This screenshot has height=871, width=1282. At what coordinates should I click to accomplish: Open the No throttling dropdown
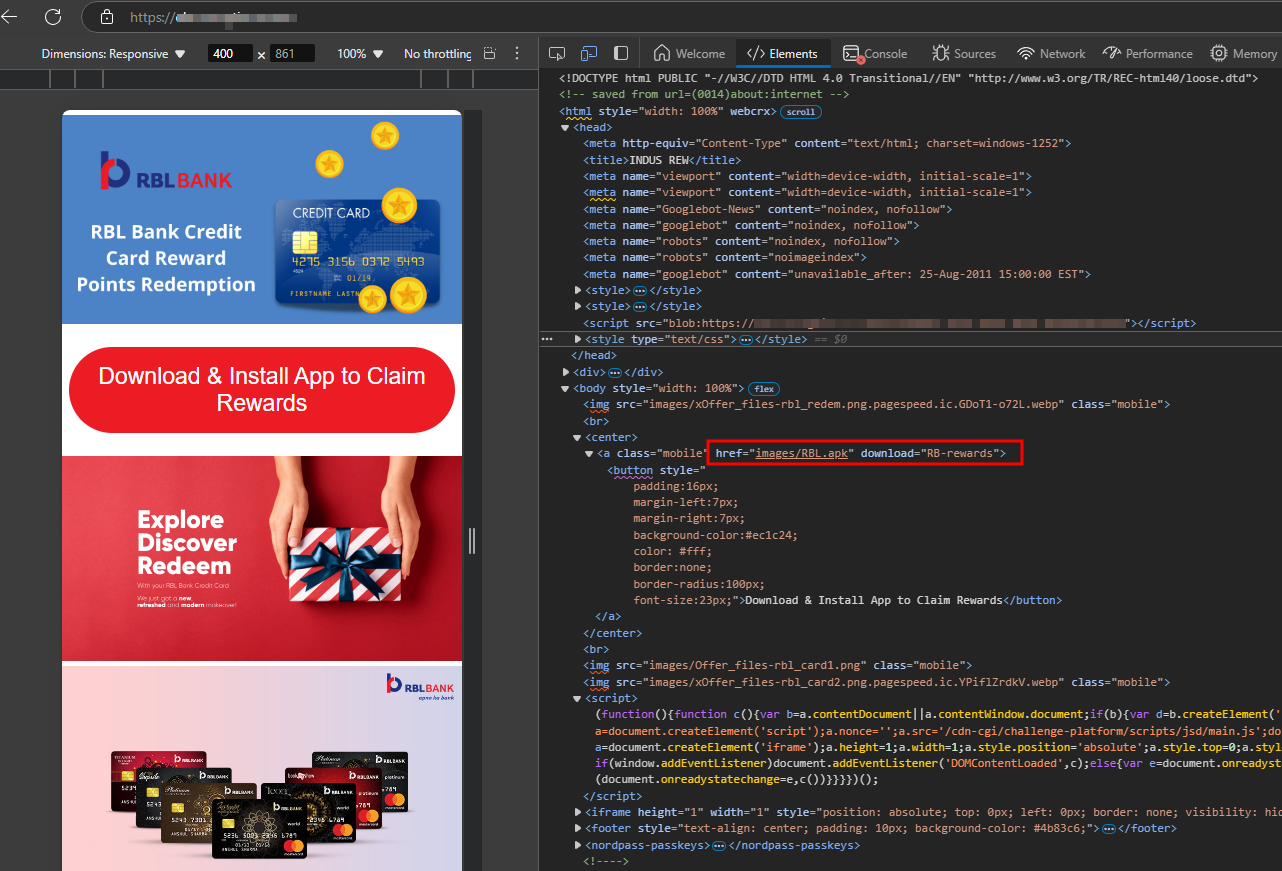pos(437,53)
